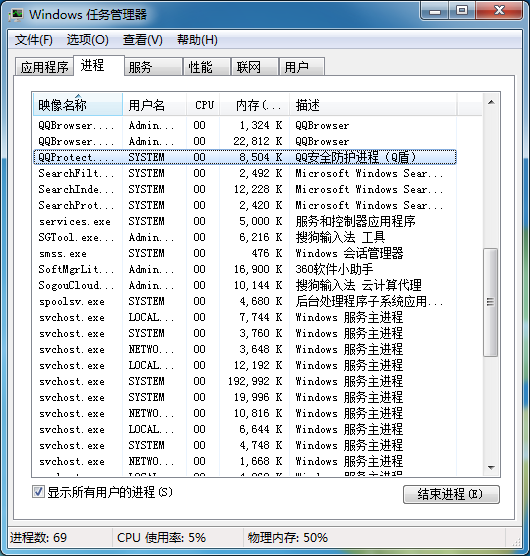This screenshot has height=556, width=530.
Task: Select QQBrowser row with 1,324 K
Action: [x=245, y=125]
